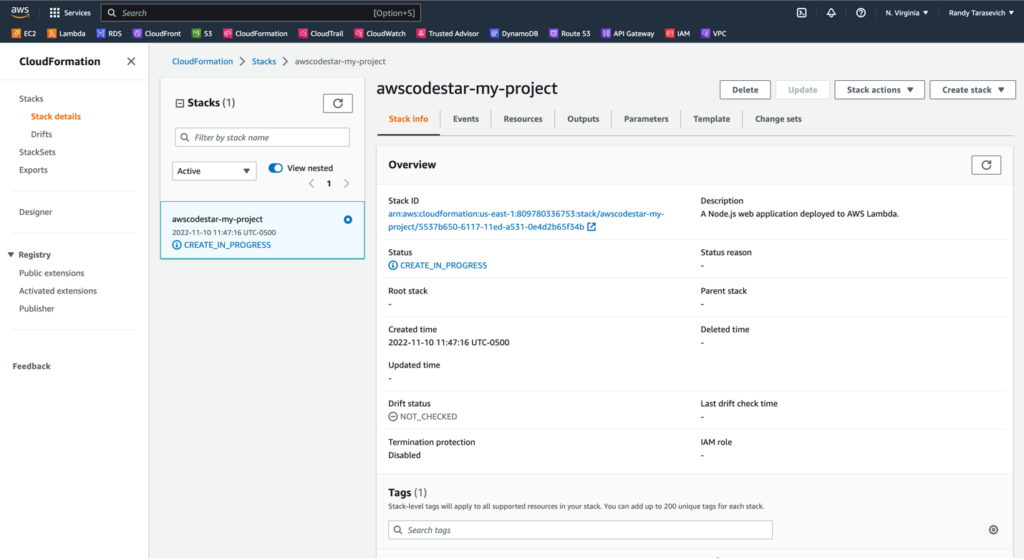
Task: Switch to the Events tab
Action: click(466, 119)
